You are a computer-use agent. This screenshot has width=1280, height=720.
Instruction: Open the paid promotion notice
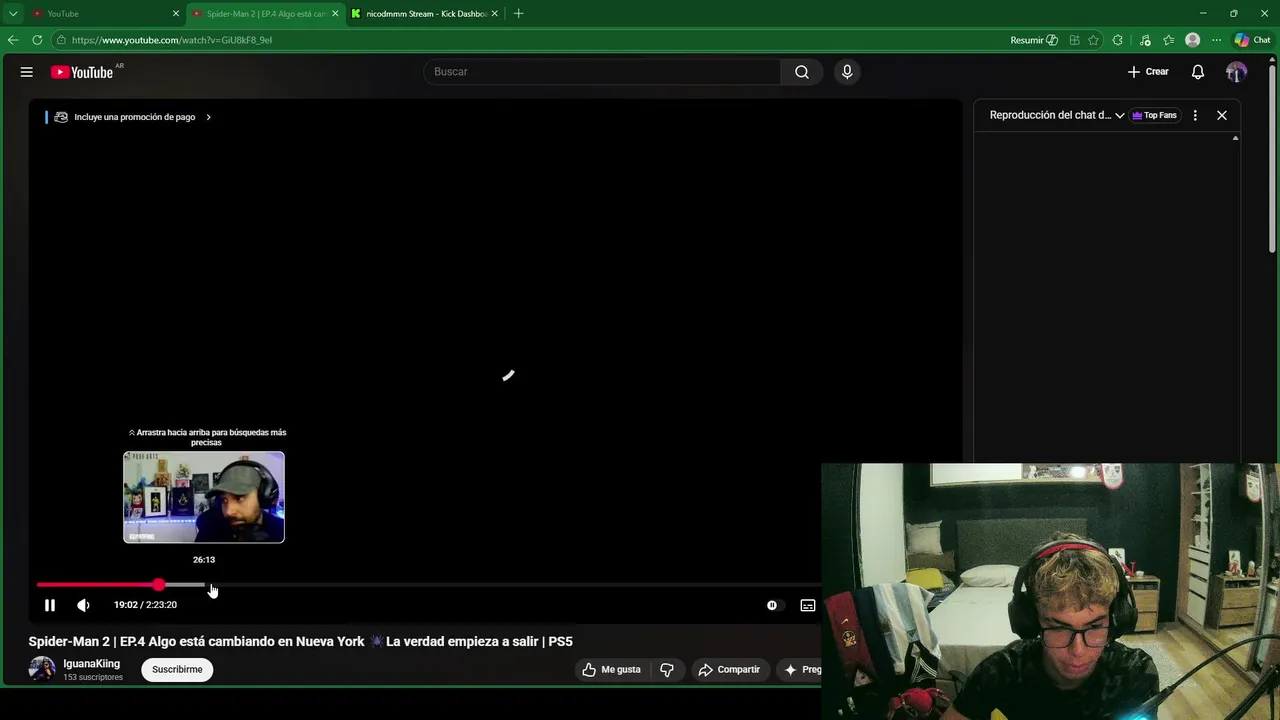[133, 117]
